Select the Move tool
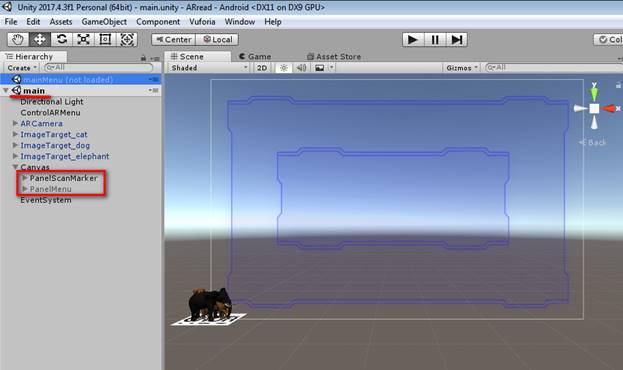The height and width of the screenshot is (370, 623). [40, 39]
